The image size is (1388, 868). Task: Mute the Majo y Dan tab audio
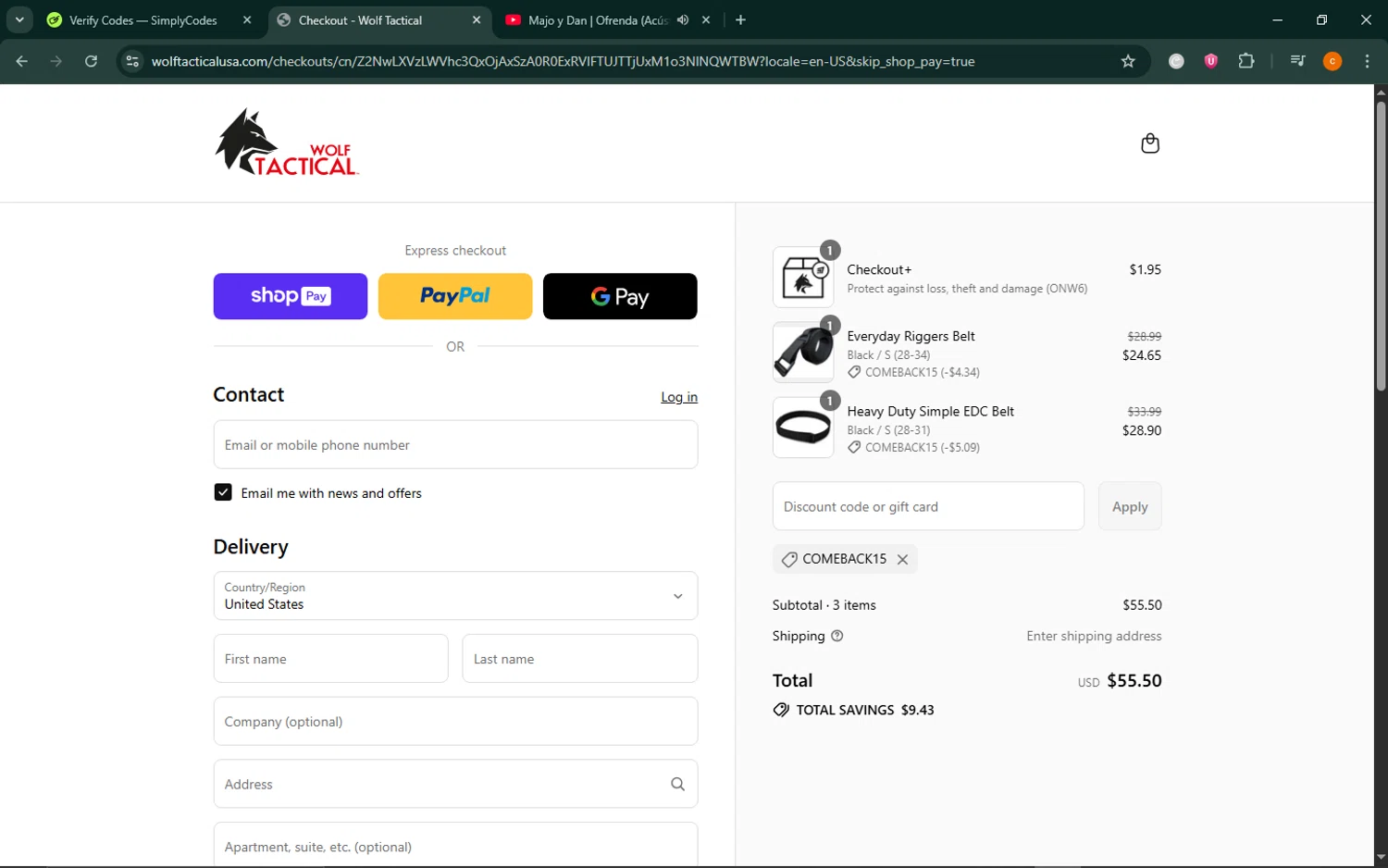683,19
